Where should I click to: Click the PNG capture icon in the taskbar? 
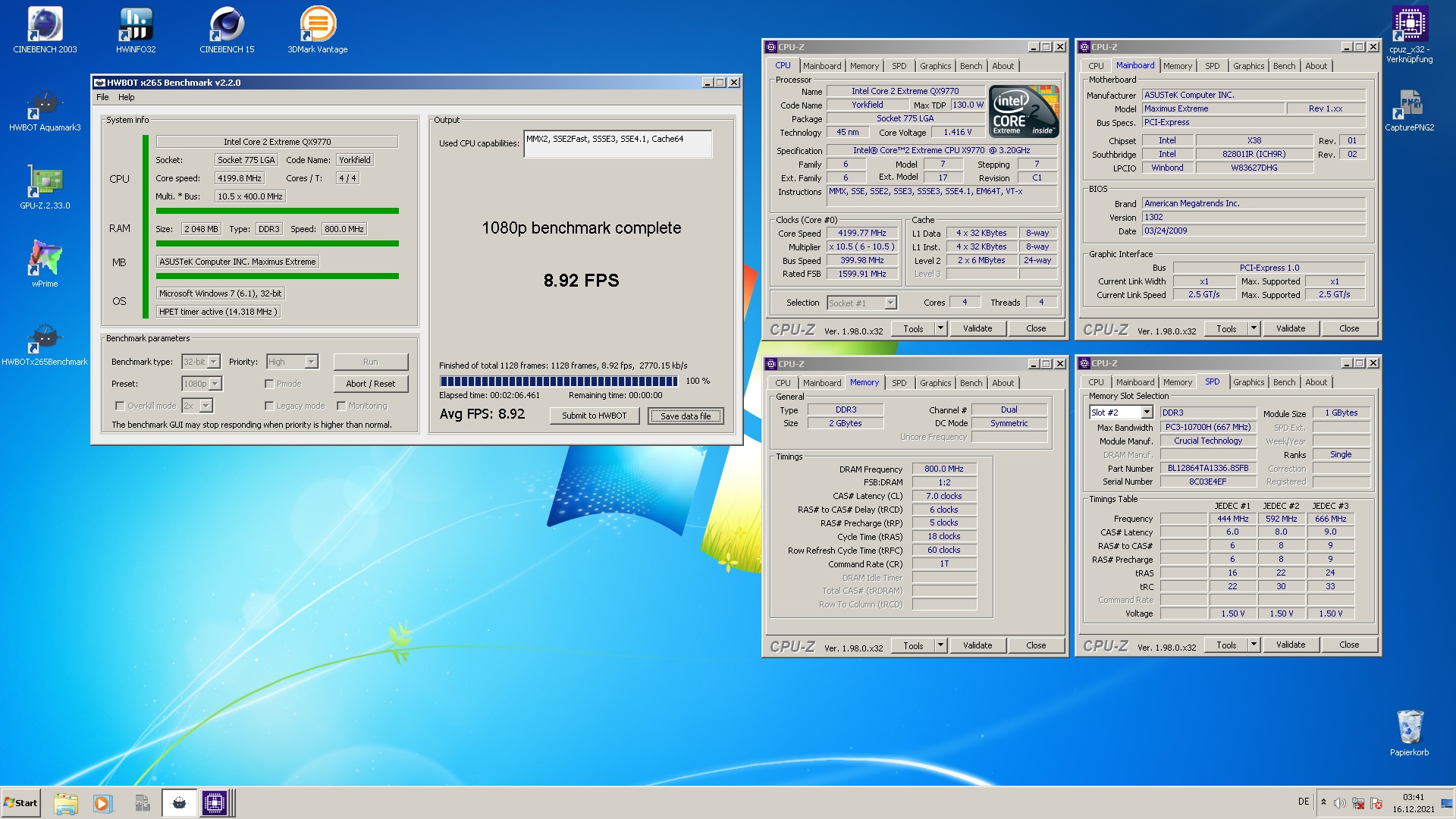[x=142, y=803]
